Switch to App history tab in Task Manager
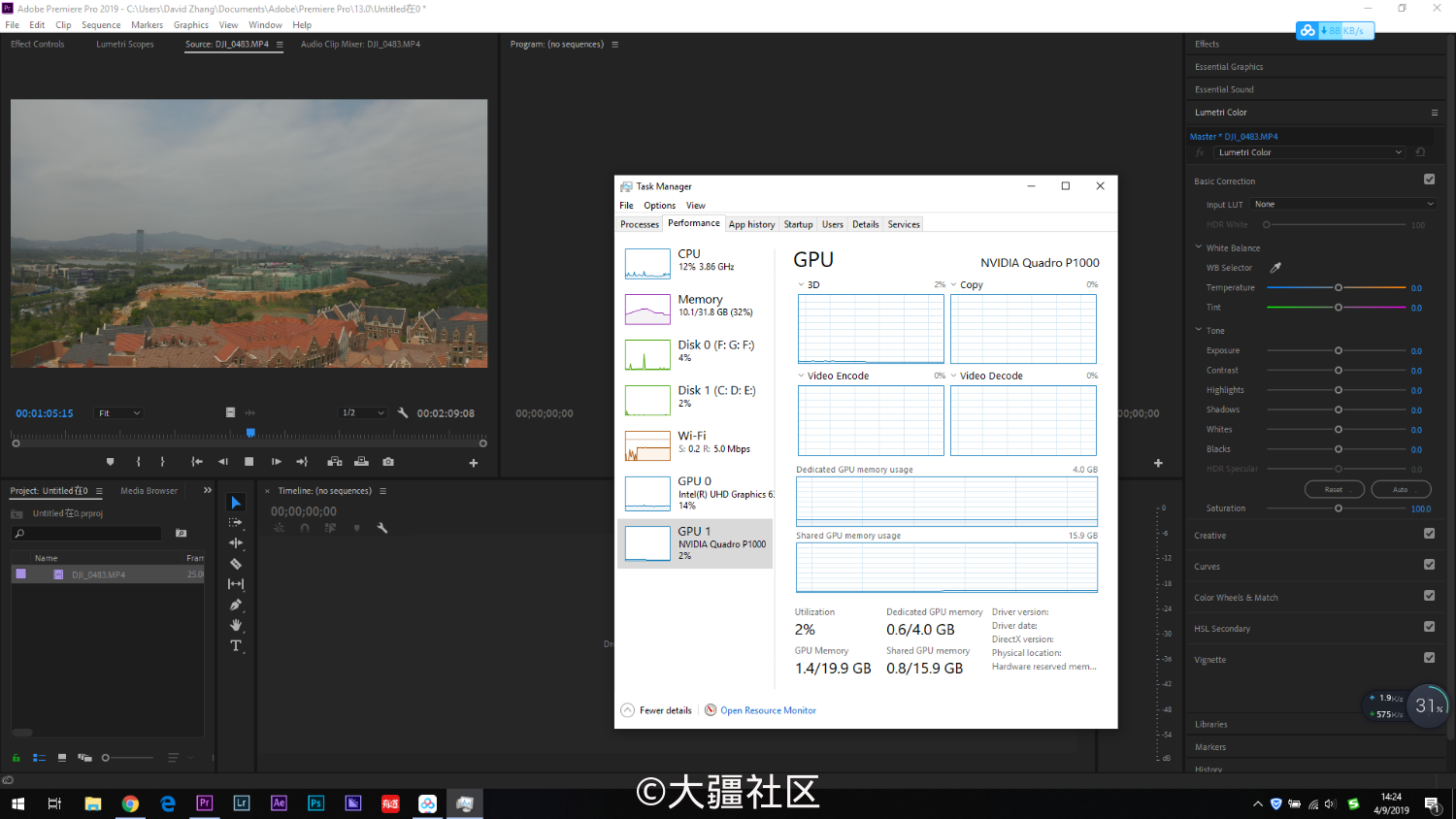Image resolution: width=1456 pixels, height=819 pixels. click(751, 224)
